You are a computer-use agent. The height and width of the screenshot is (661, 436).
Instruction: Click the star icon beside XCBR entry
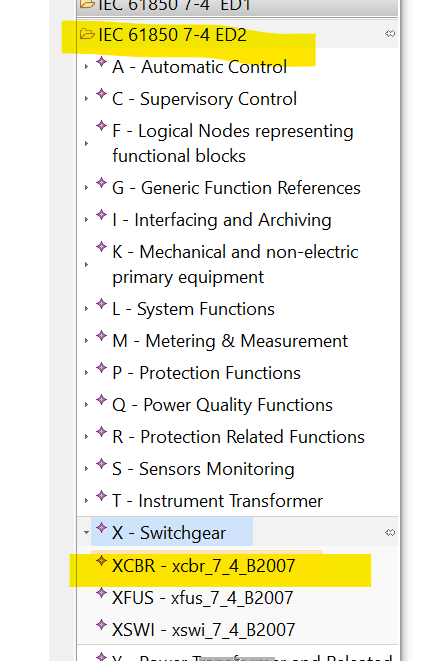click(x=101, y=561)
